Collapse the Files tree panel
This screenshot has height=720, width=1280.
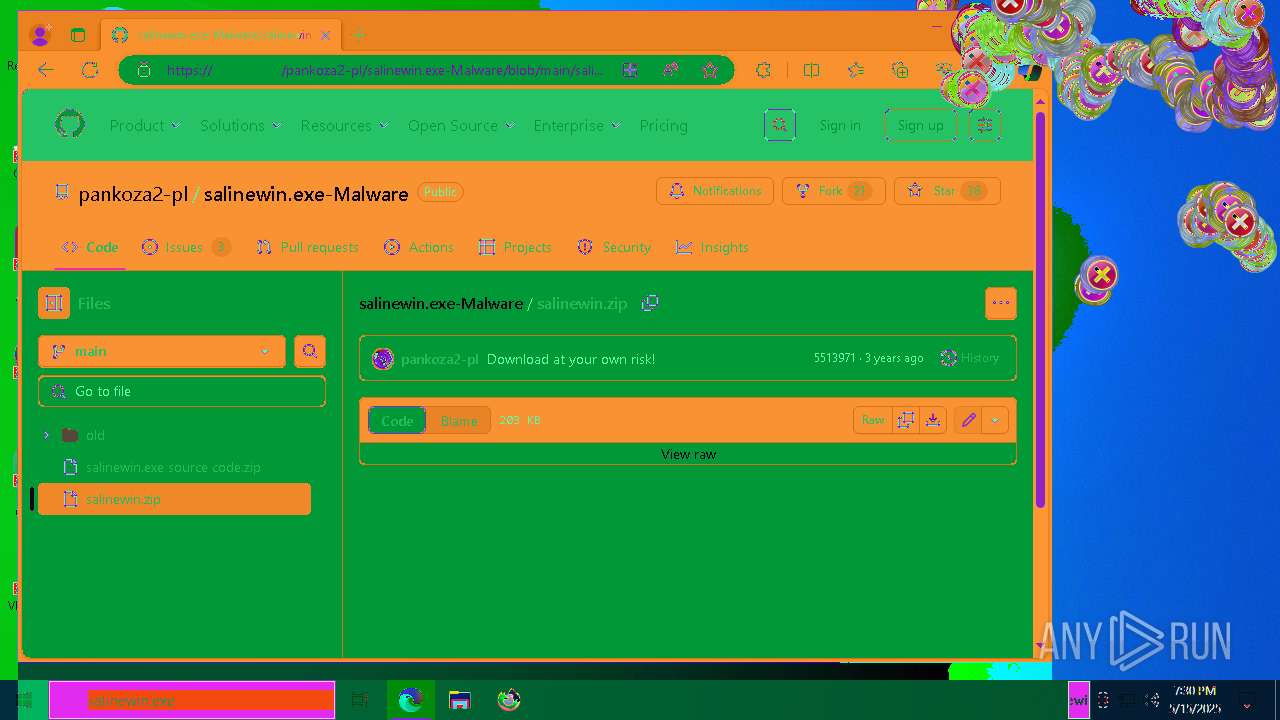point(54,303)
